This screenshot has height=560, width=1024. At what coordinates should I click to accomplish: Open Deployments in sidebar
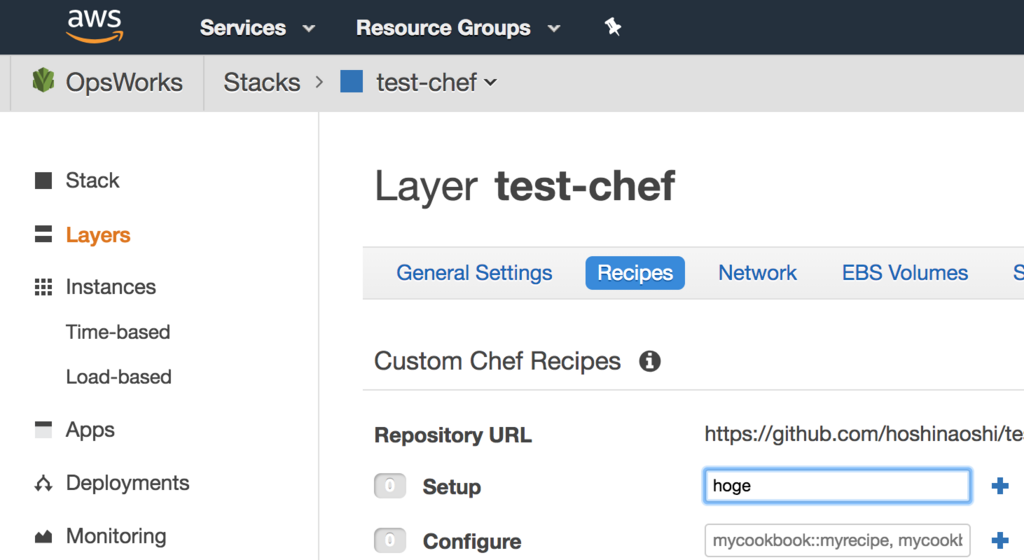pos(127,484)
